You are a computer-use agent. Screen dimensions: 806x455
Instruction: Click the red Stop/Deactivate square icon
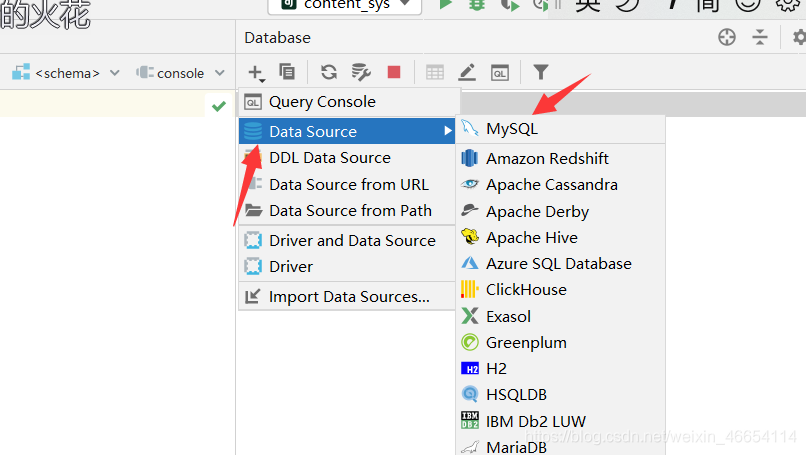394,72
